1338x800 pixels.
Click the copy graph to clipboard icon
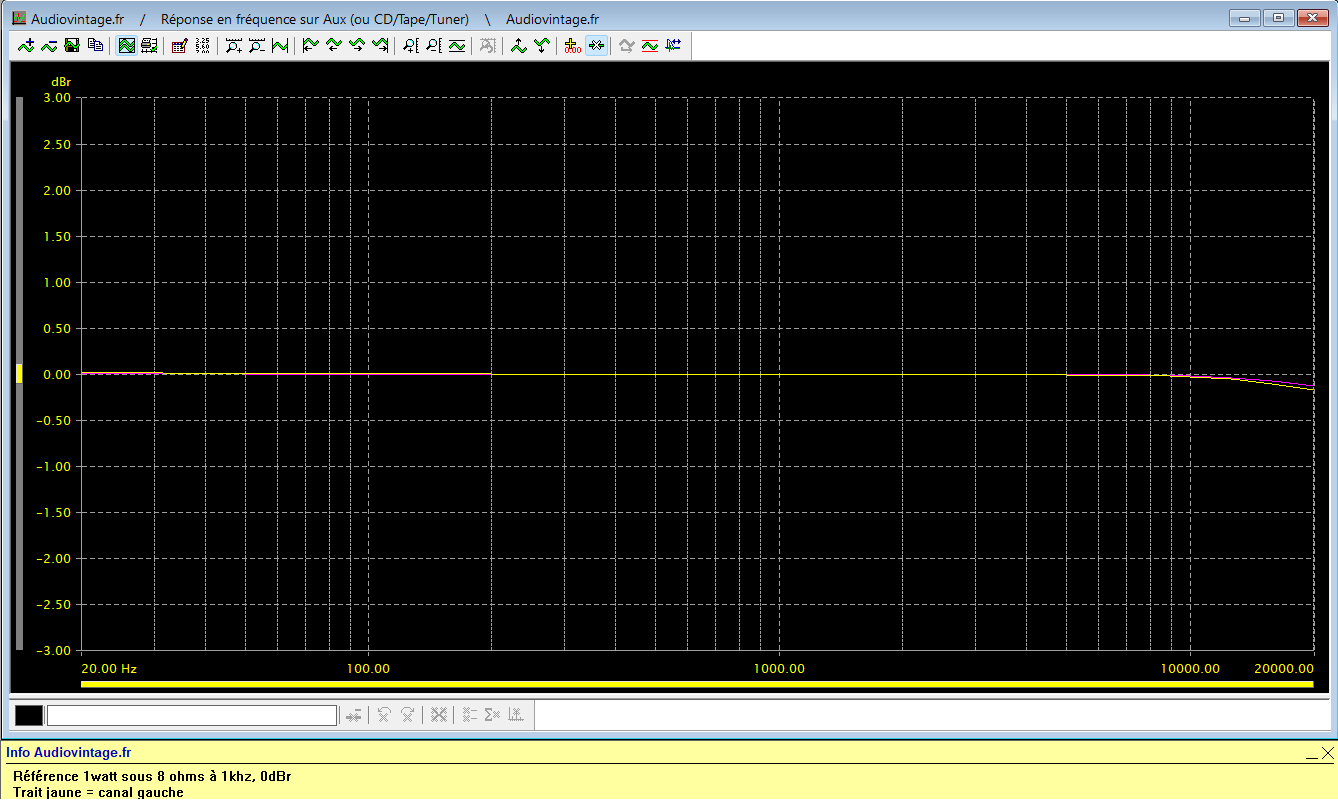[95, 45]
